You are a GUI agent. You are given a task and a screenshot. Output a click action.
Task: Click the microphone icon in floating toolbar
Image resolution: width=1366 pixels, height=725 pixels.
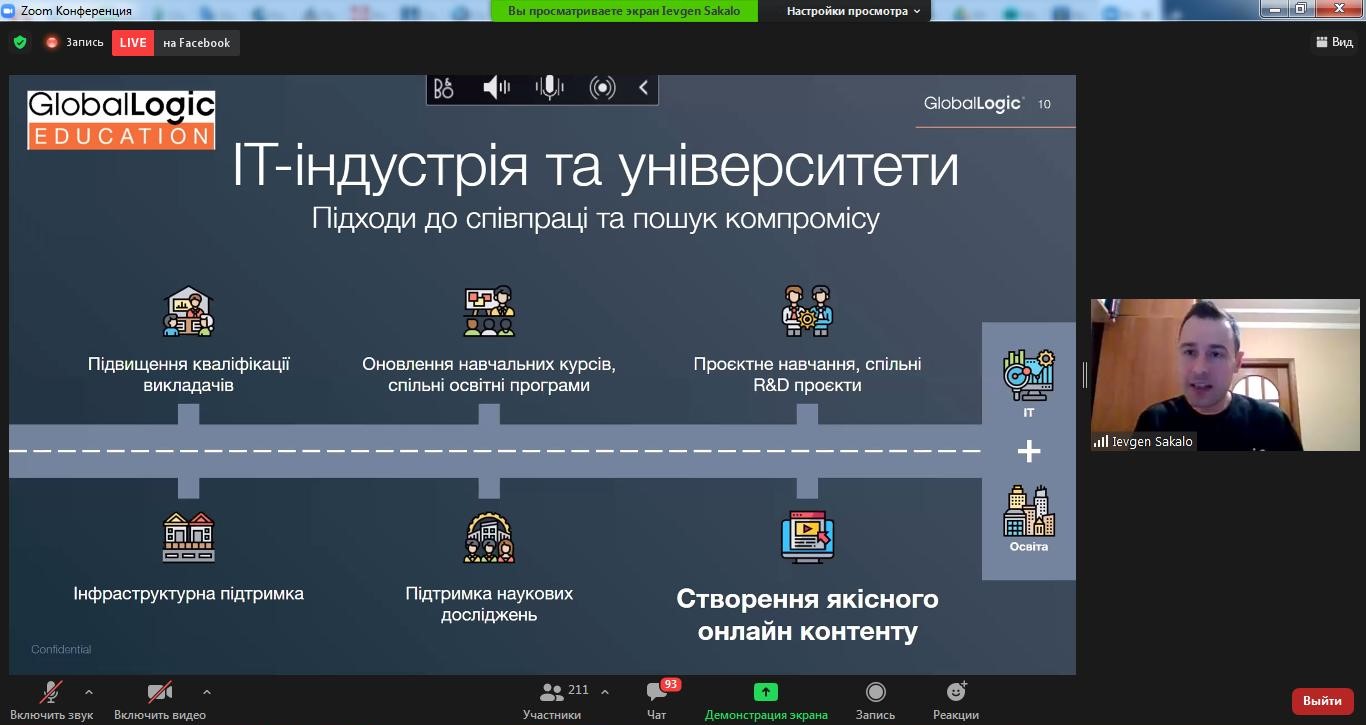(549, 88)
